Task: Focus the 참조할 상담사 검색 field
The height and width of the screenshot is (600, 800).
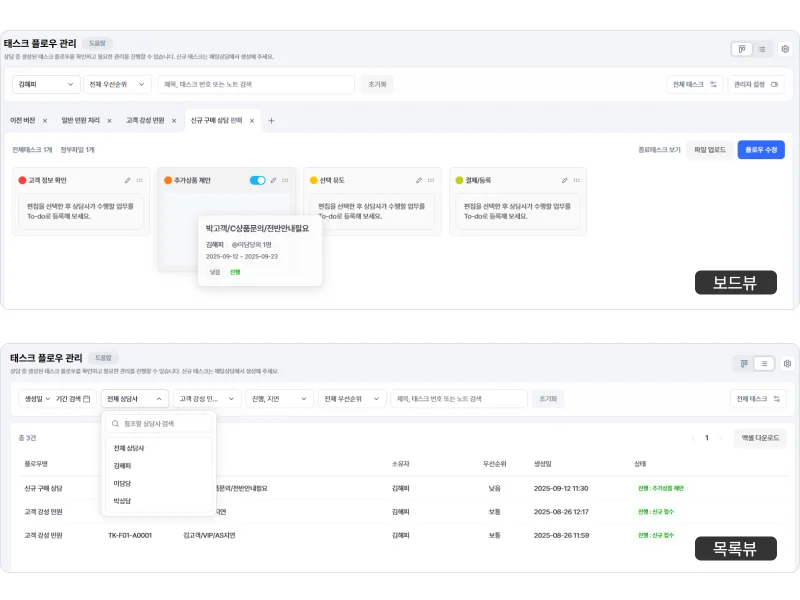Action: point(160,424)
